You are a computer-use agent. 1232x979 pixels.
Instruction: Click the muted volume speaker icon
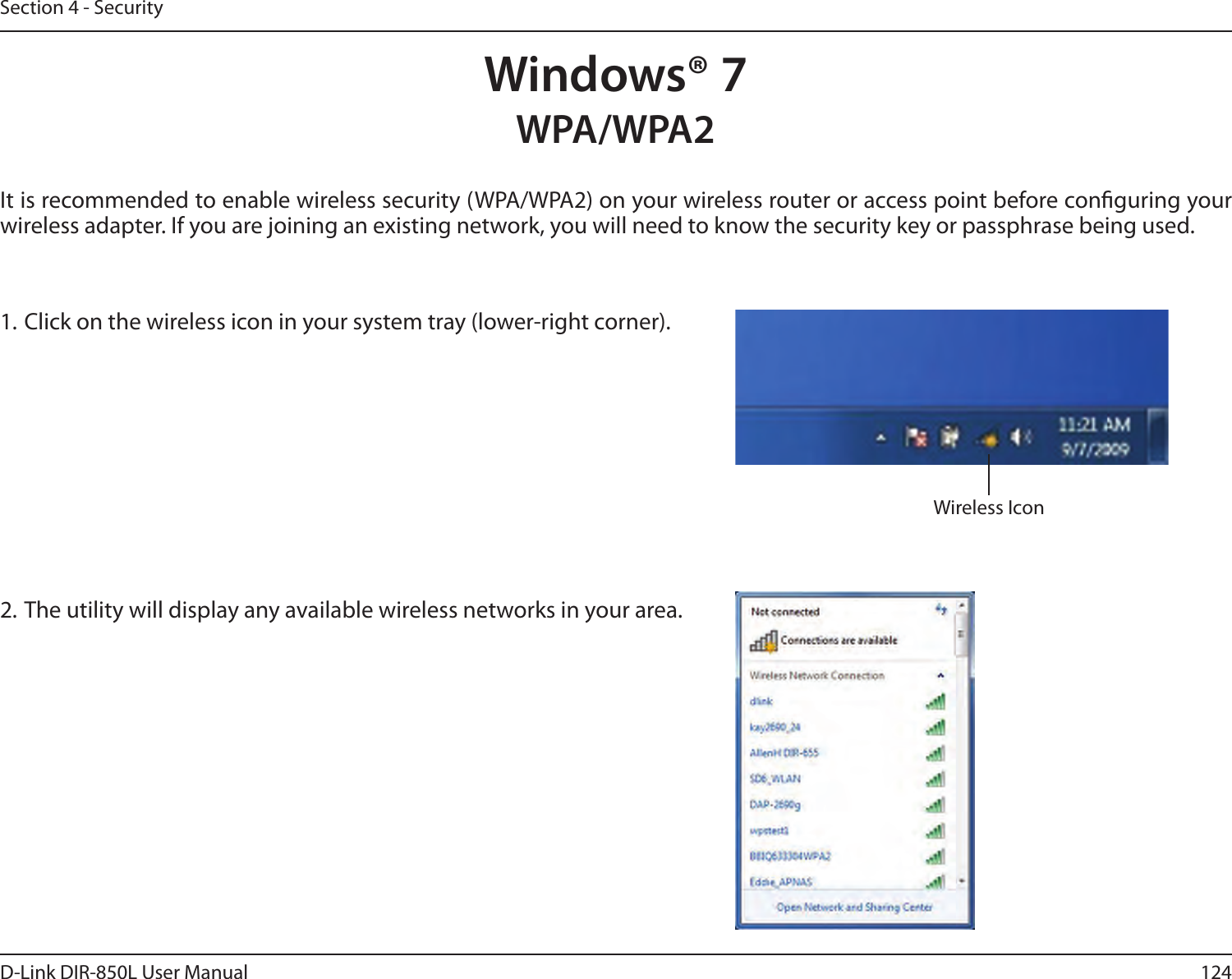coord(1020,438)
